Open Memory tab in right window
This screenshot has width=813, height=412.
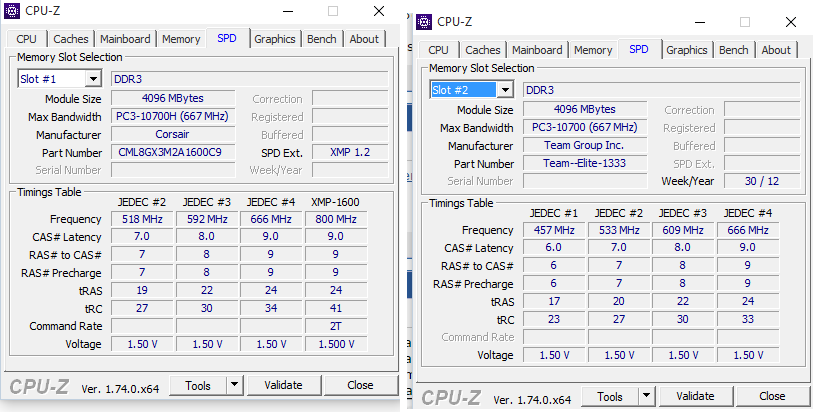pyautogui.click(x=593, y=50)
